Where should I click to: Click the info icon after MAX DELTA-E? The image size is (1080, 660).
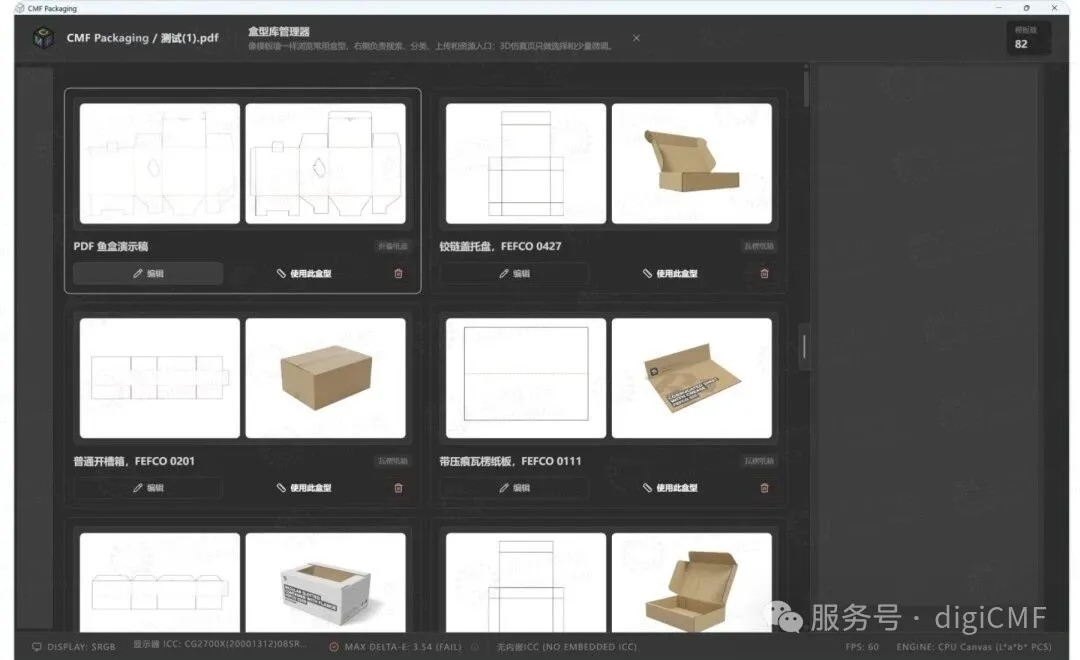[474, 647]
